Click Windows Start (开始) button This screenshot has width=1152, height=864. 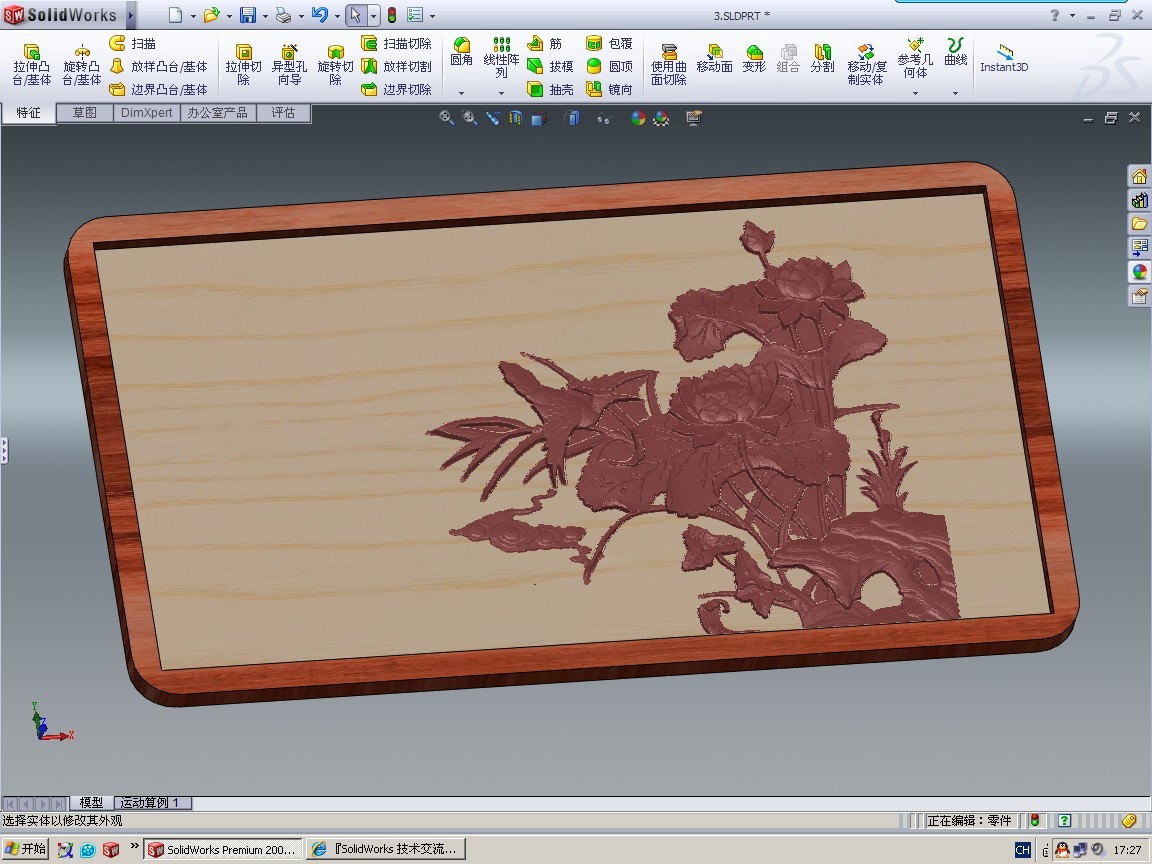coord(25,849)
